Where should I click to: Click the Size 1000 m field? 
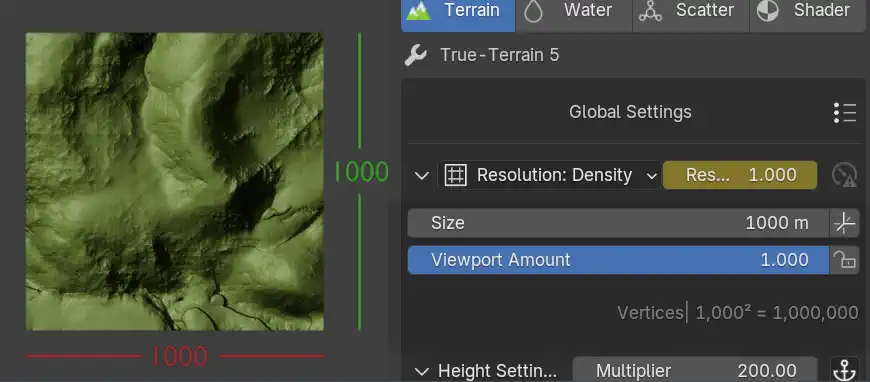point(618,223)
